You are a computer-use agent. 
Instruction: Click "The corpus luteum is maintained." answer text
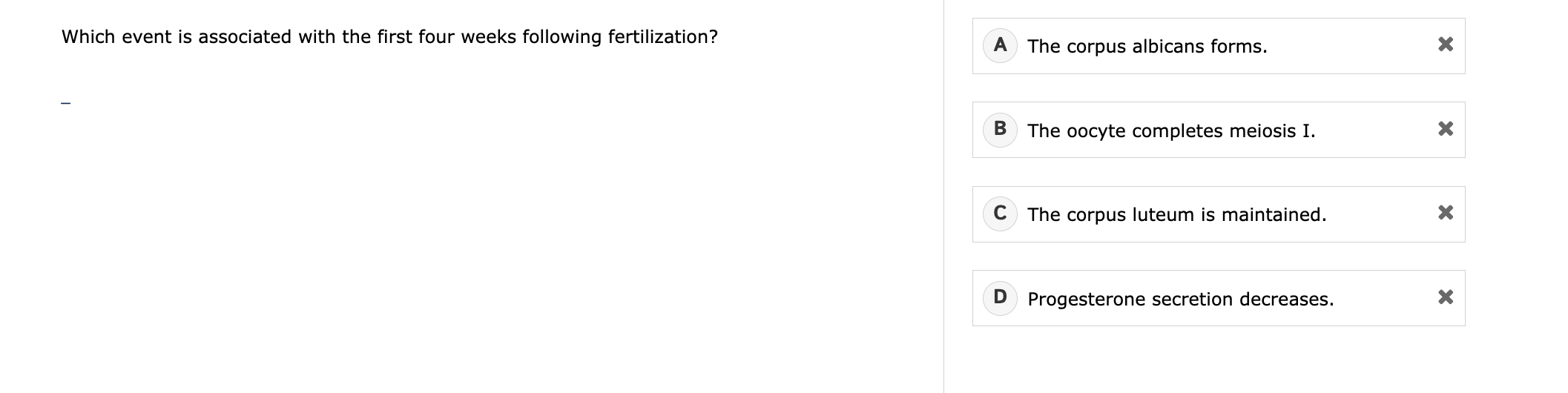(1176, 215)
